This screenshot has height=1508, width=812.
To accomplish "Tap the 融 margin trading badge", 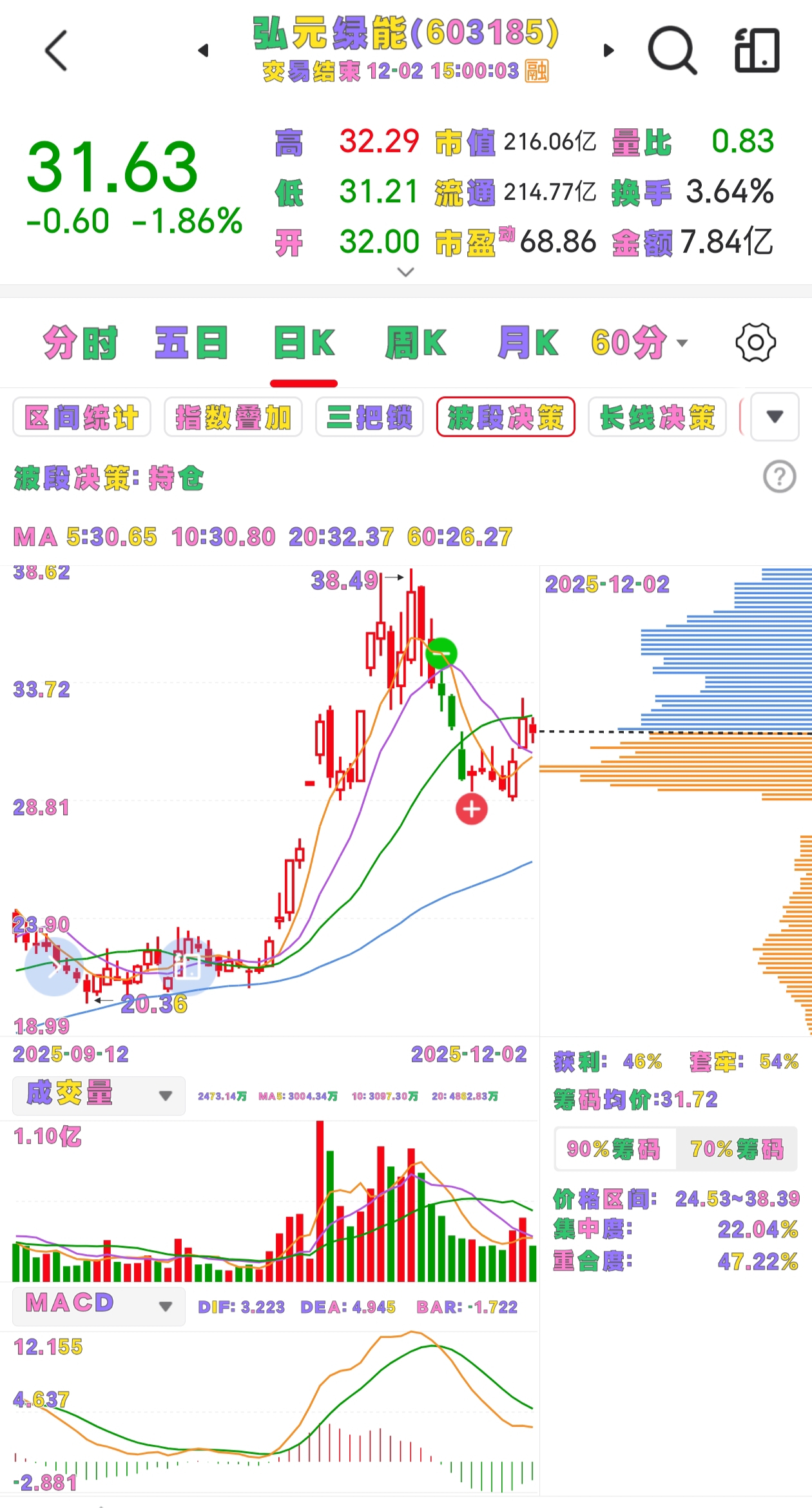I will 537,71.
